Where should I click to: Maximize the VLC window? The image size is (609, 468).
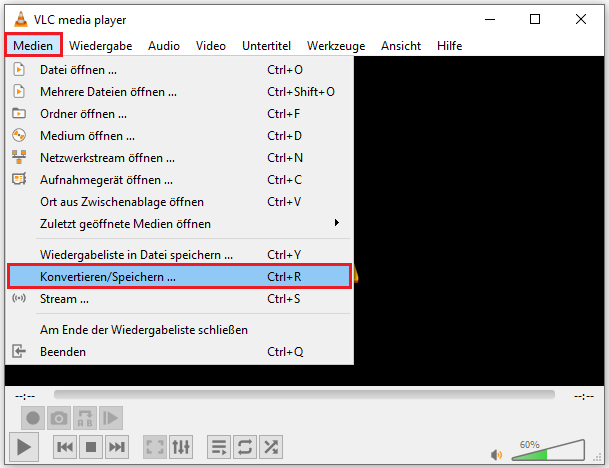(535, 19)
